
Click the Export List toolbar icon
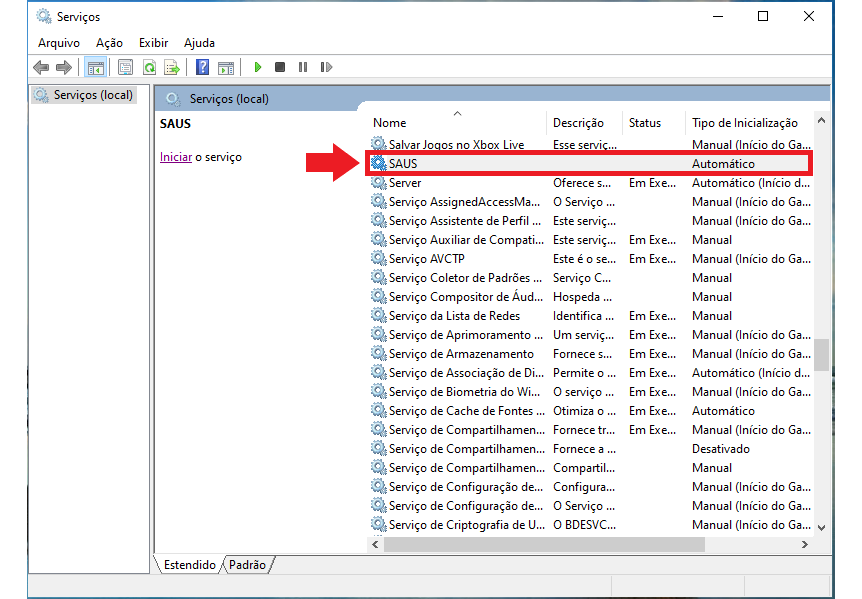(172, 67)
